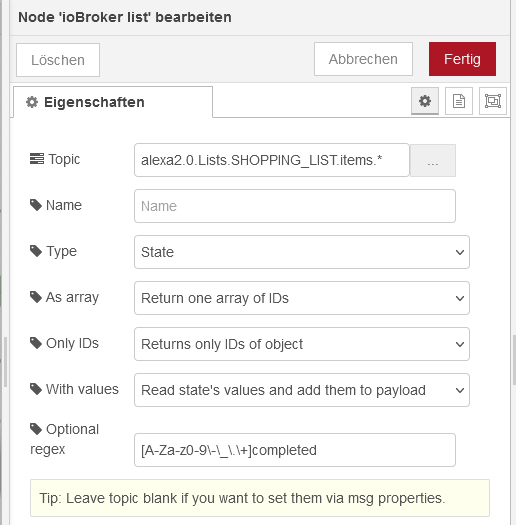
Task: Click the Abbrechen button
Action: 363,59
